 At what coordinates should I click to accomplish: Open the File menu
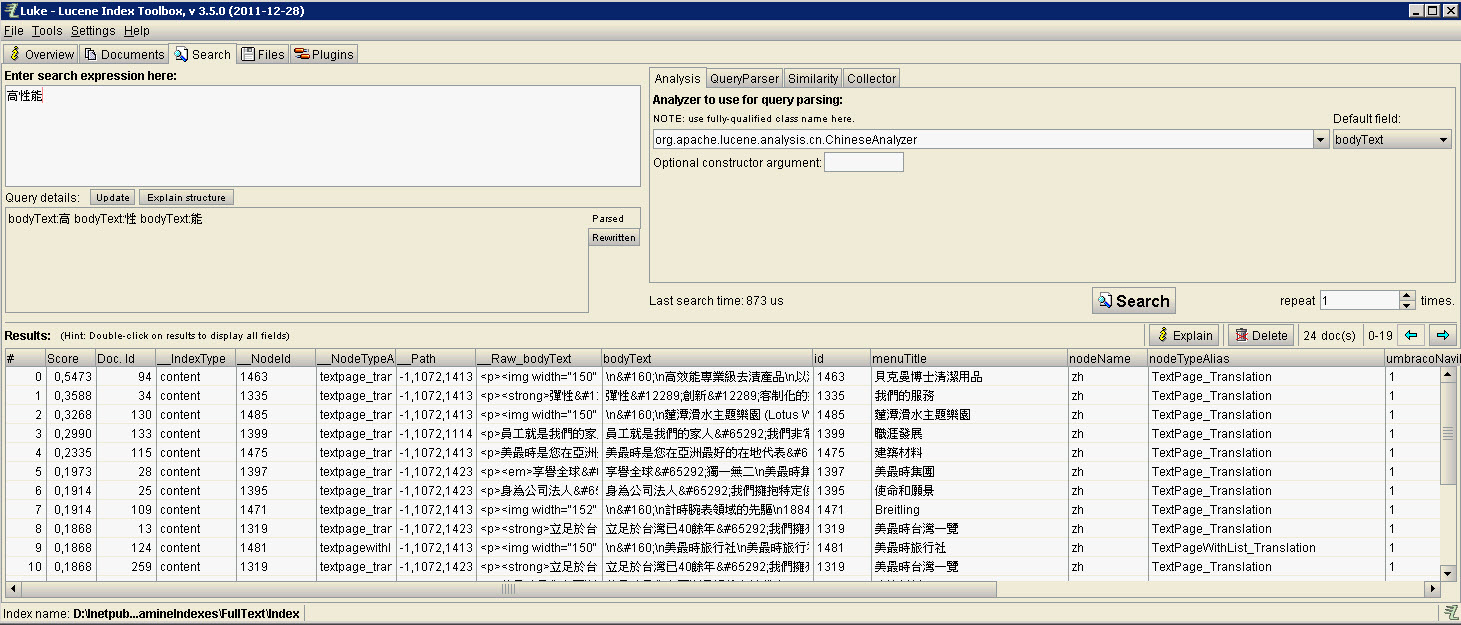13,31
